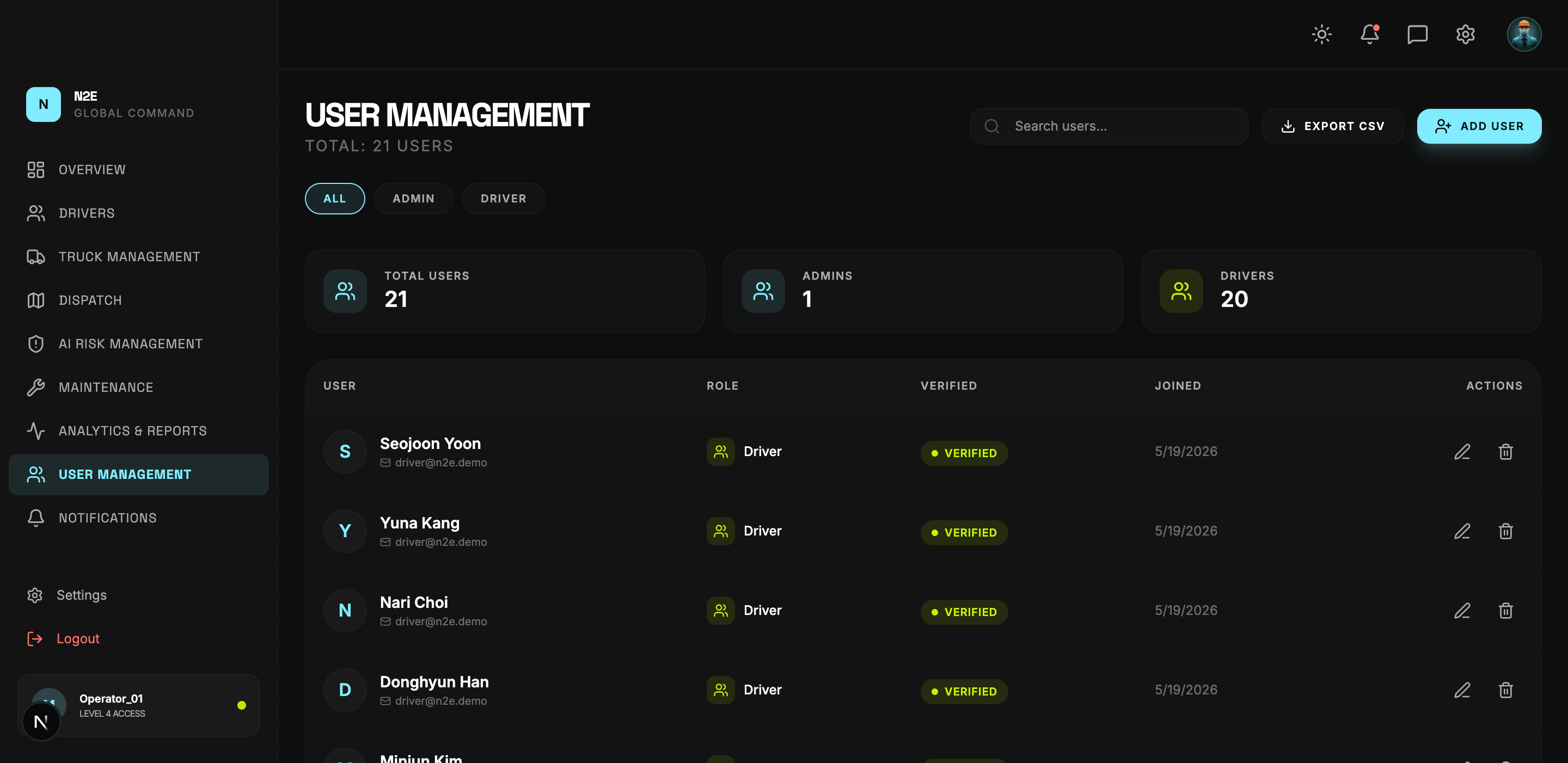This screenshot has width=1568, height=763.
Task: Click the Driver role icon for Yuna Kang
Action: pyautogui.click(x=721, y=531)
